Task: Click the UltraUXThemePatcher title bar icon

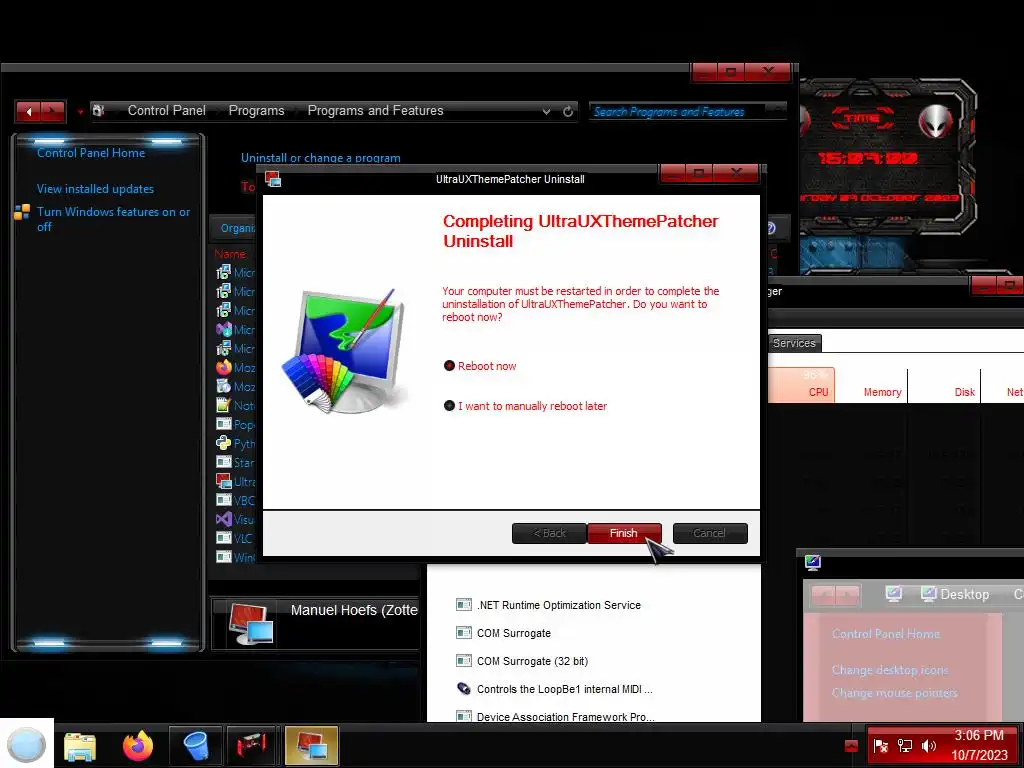Action: 273,179
